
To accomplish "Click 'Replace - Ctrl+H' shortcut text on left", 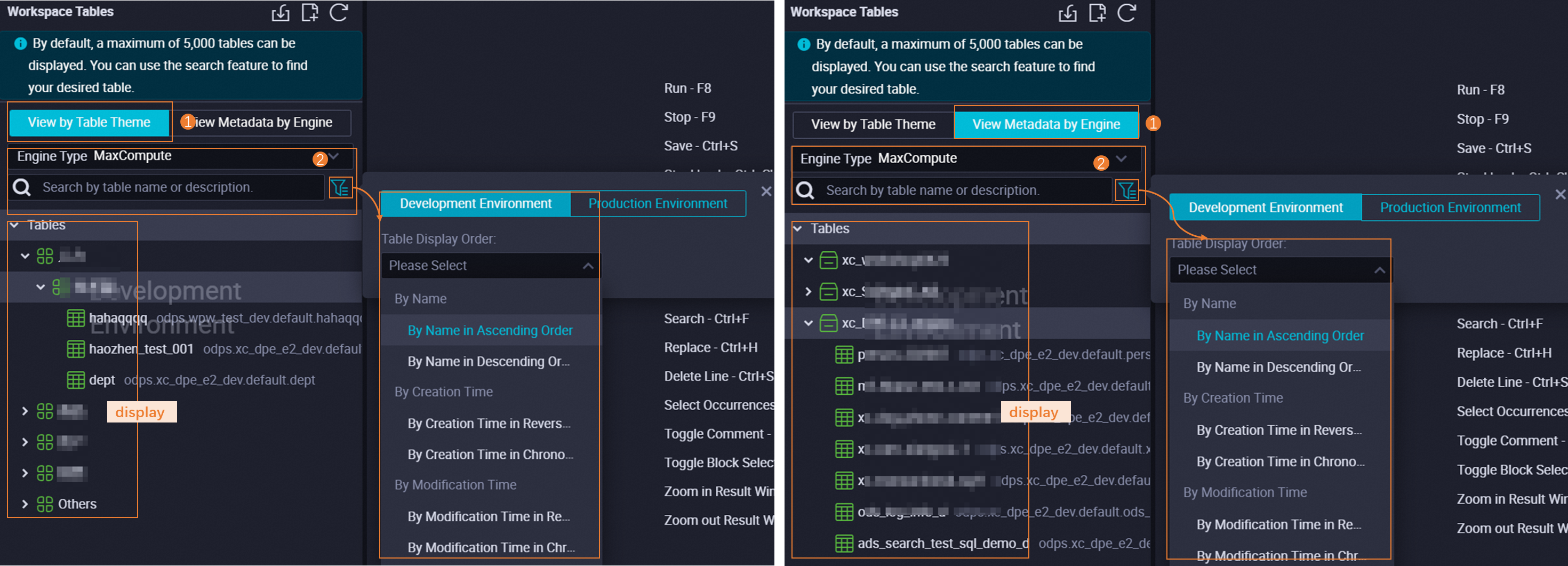I will coord(710,347).
